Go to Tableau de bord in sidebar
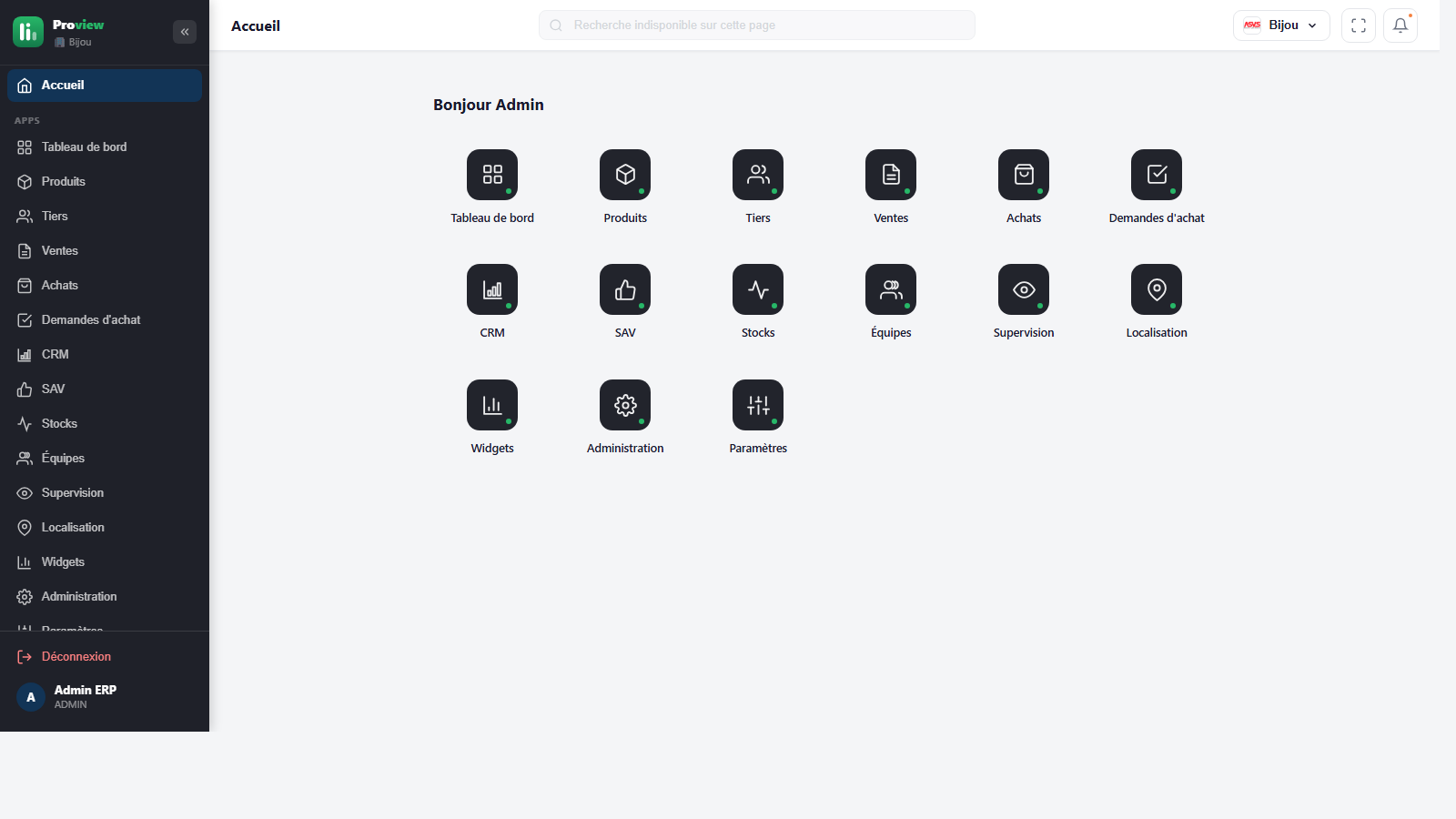This screenshot has height=819, width=1456. click(x=105, y=147)
